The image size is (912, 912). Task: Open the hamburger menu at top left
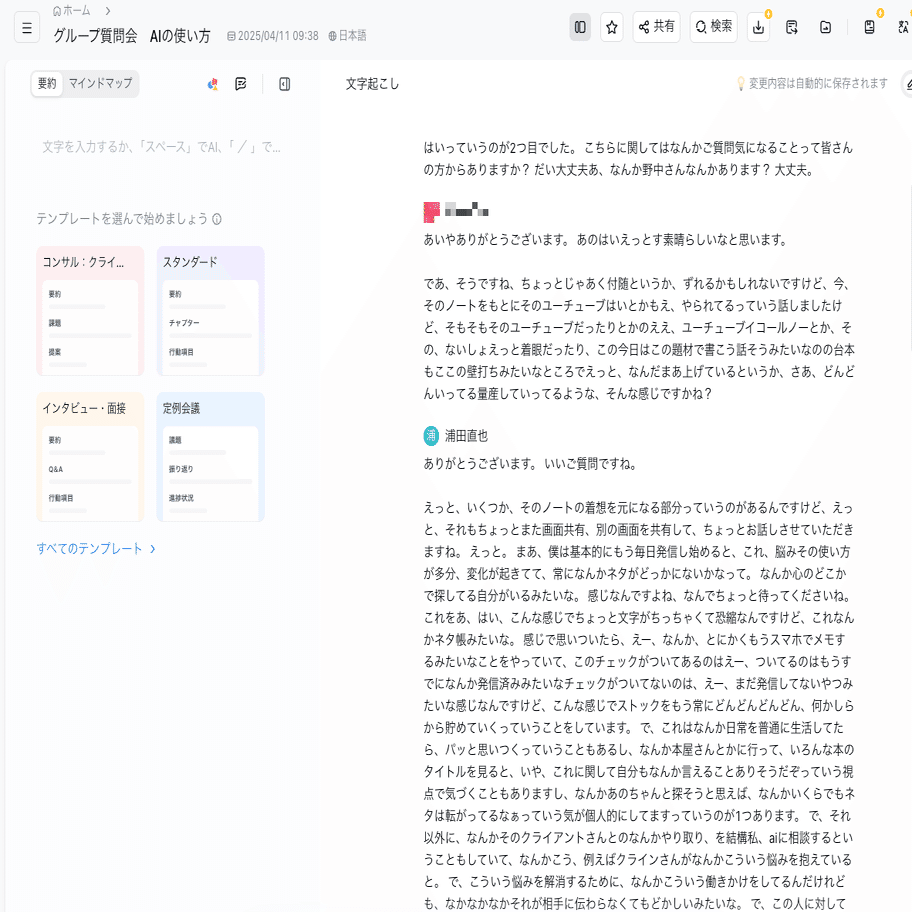(27, 27)
